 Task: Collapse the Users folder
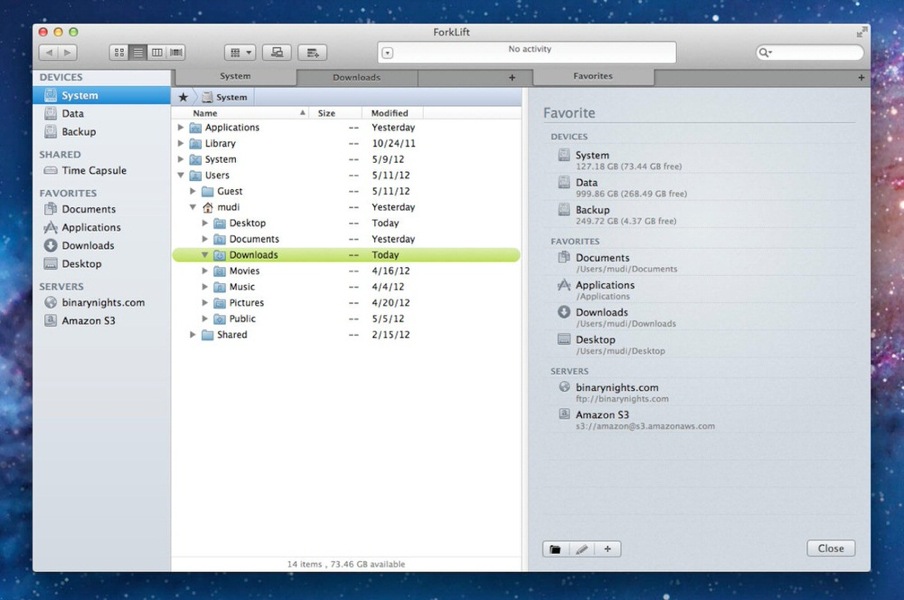(180, 175)
